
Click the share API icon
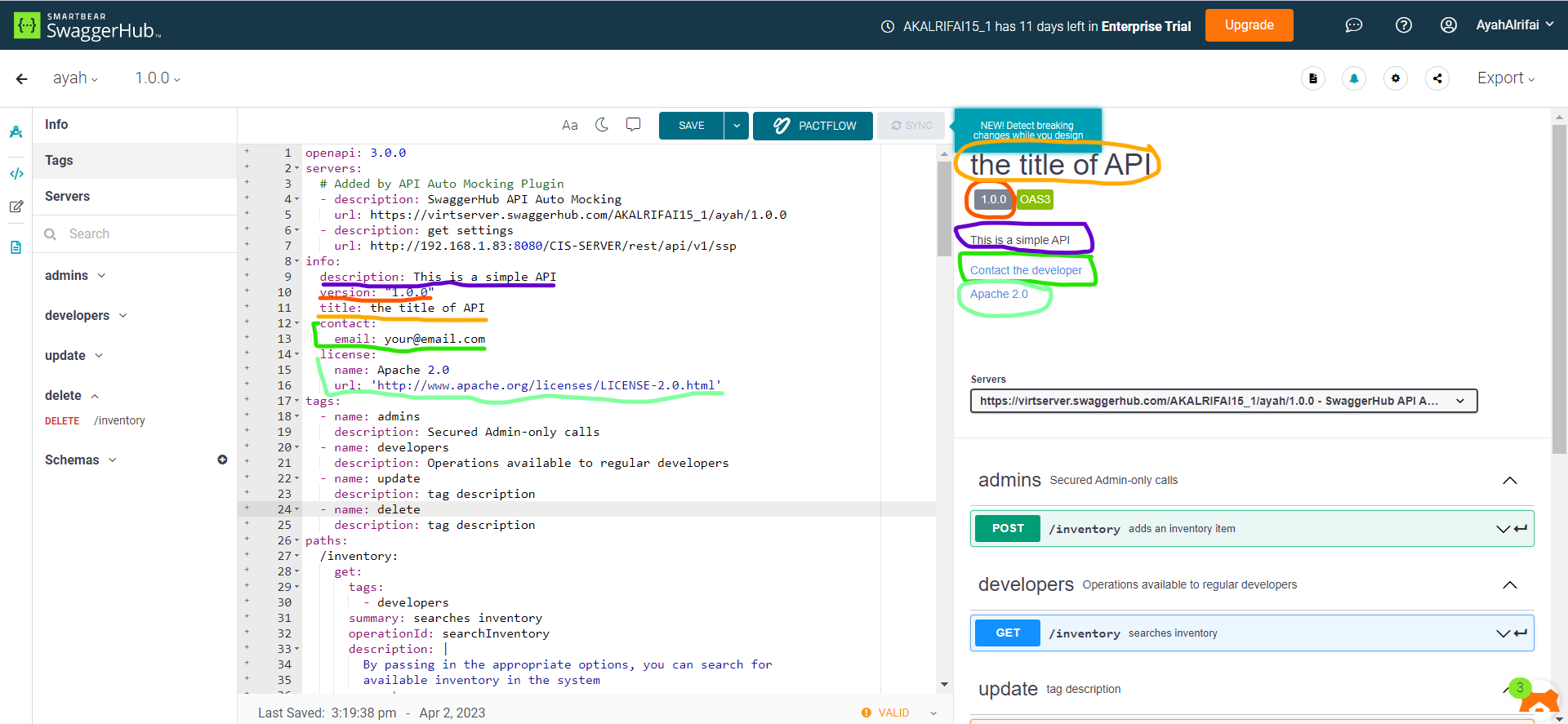point(1437,78)
